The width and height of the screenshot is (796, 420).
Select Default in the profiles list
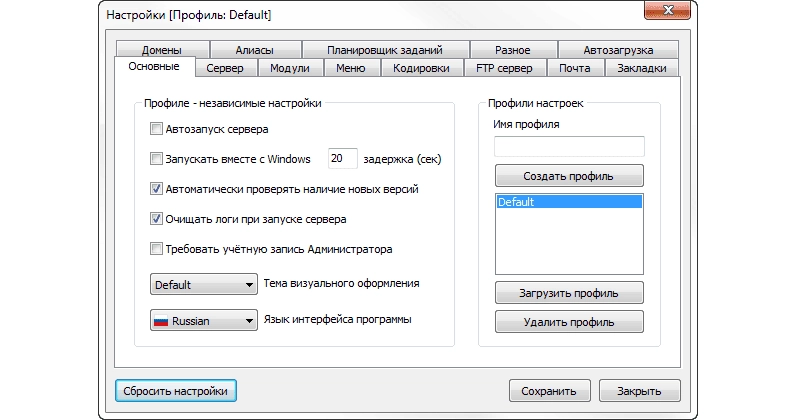pos(569,202)
